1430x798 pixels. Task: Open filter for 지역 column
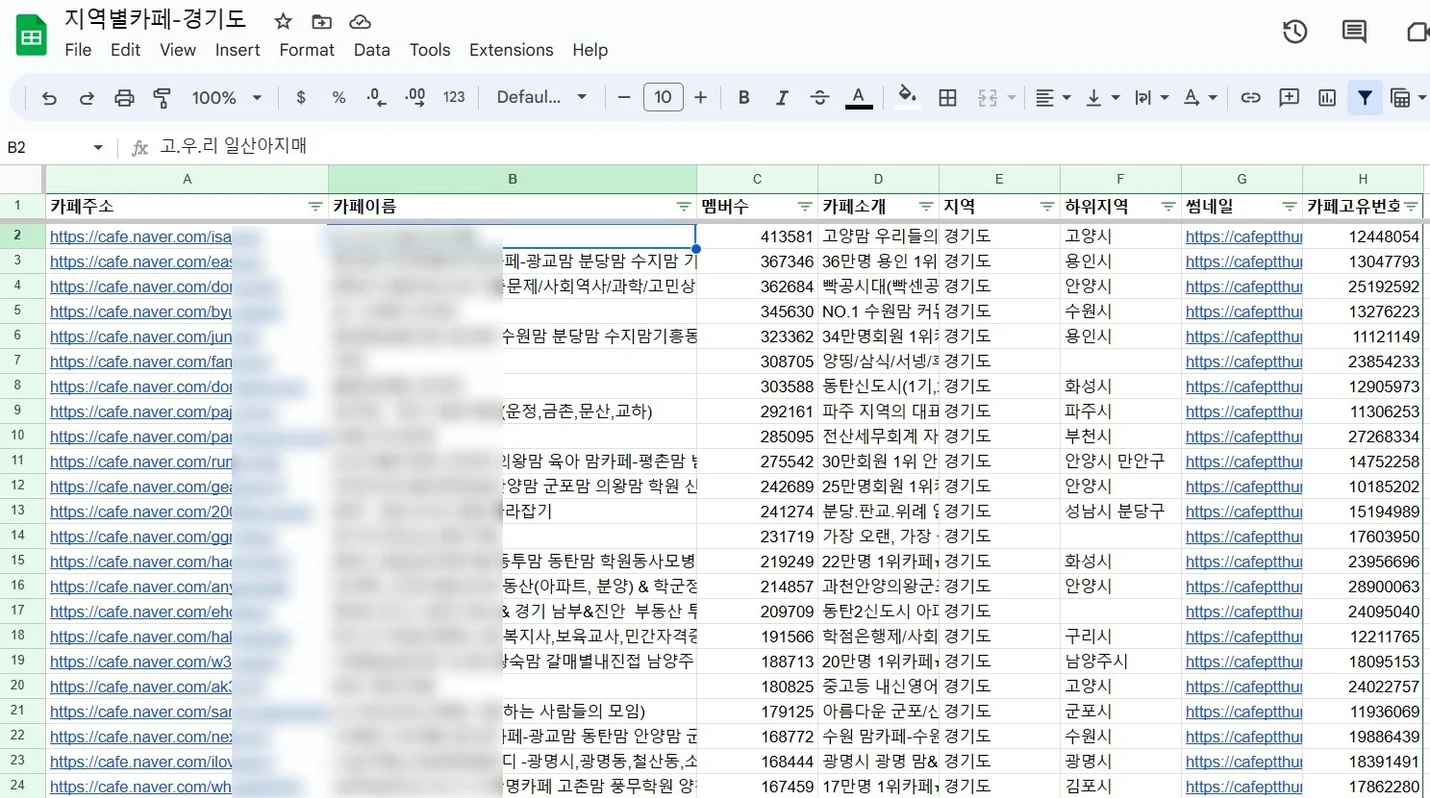click(x=1047, y=207)
